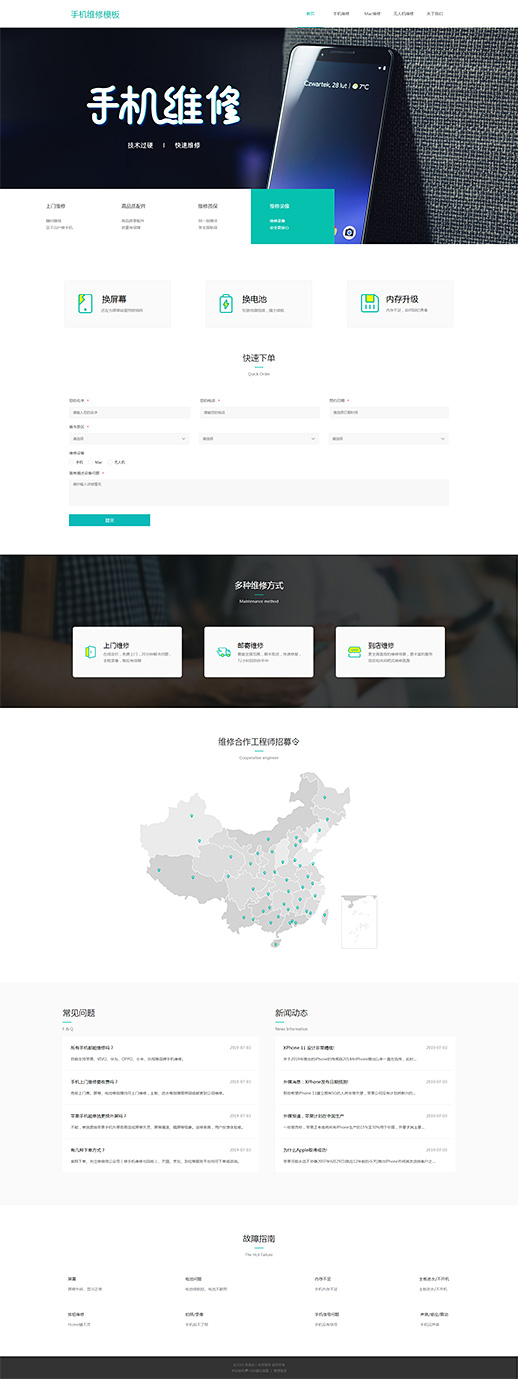Click the 上门维修 door icon
This screenshot has width=518, height=1379.
(88, 651)
